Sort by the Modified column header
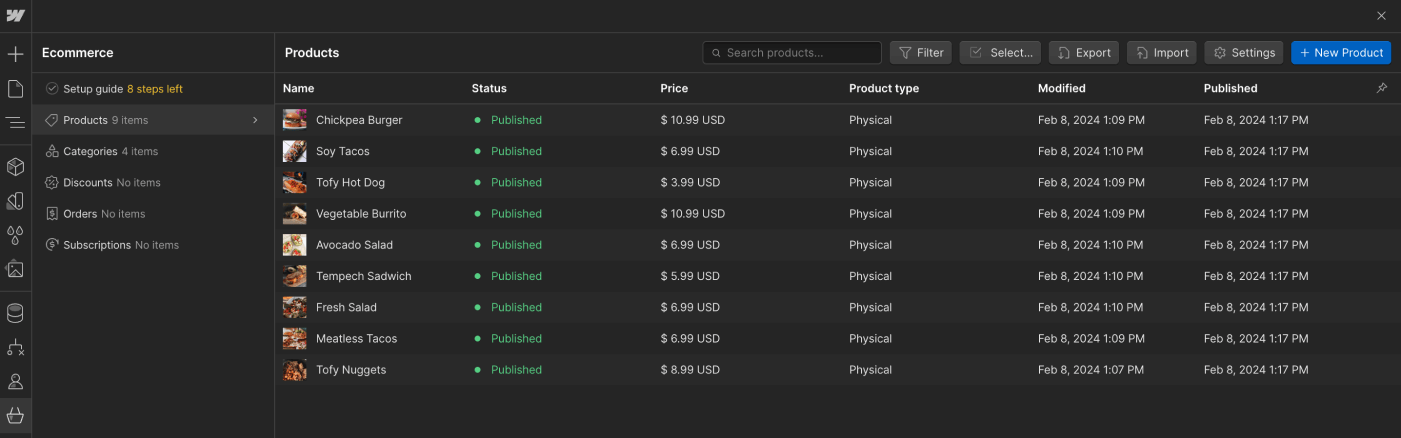 click(x=1061, y=88)
